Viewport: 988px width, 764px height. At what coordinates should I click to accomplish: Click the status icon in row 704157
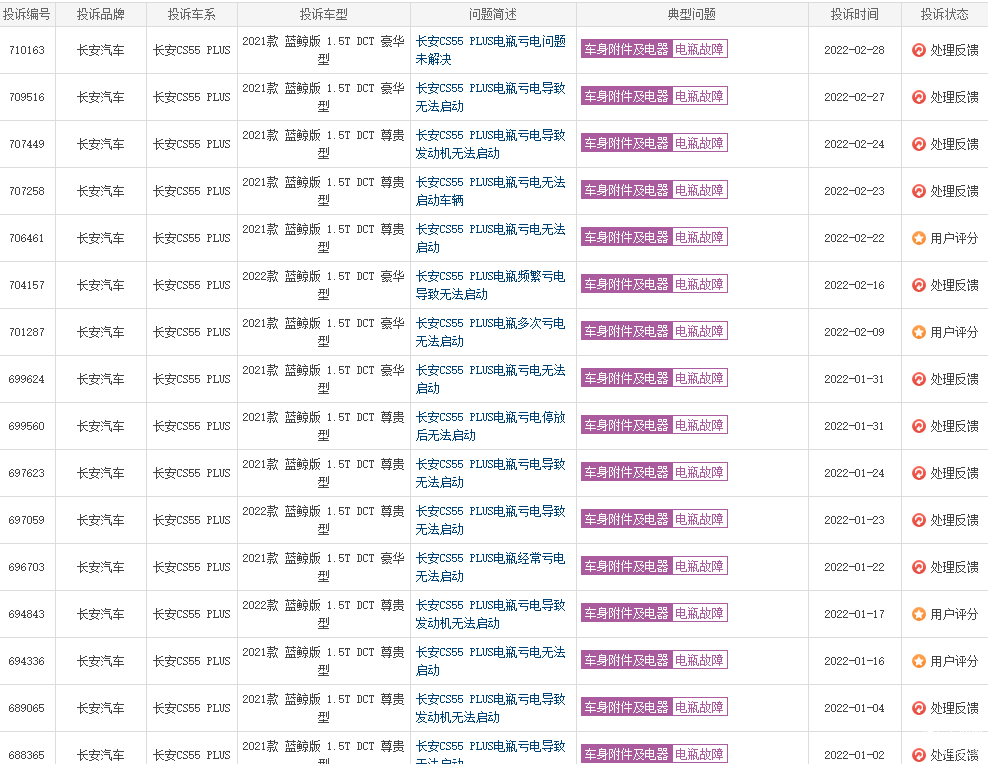[x=919, y=285]
